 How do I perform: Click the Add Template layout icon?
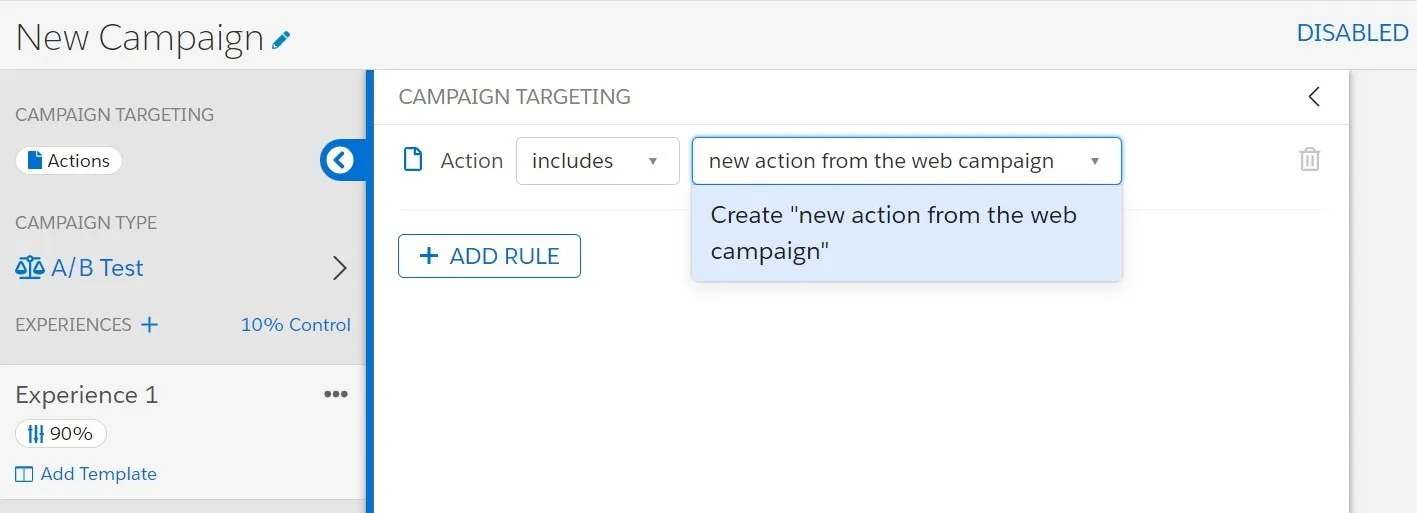pyautogui.click(x=24, y=474)
